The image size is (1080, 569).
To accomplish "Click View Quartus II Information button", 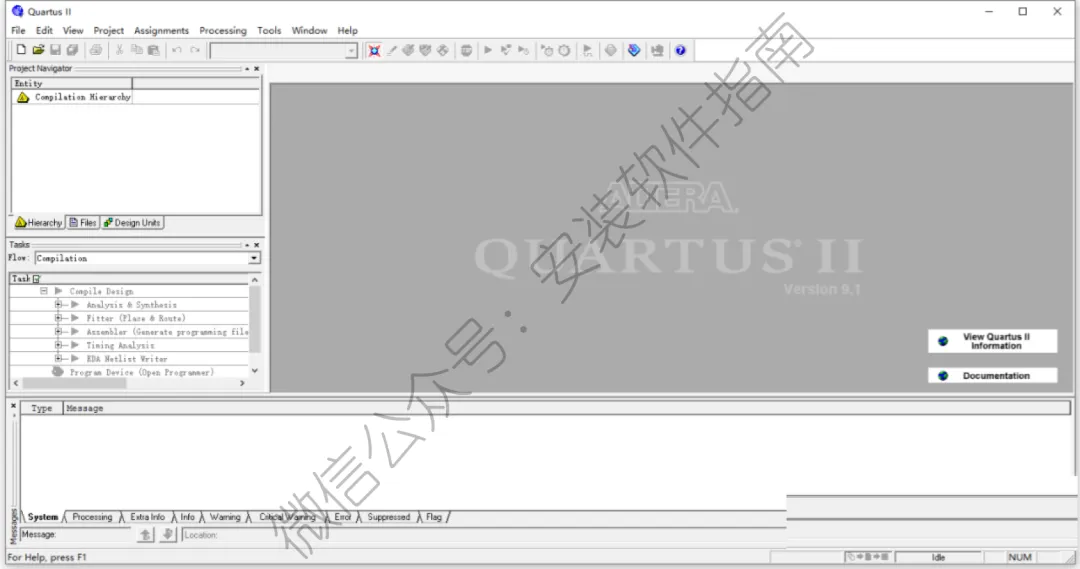I will point(993,341).
